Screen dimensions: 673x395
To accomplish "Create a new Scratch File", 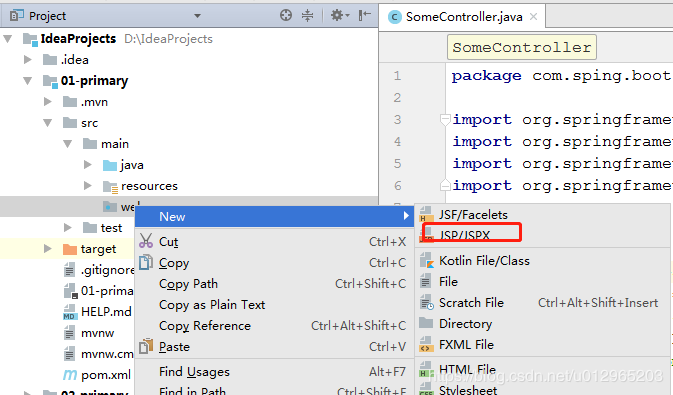I will tap(471, 303).
